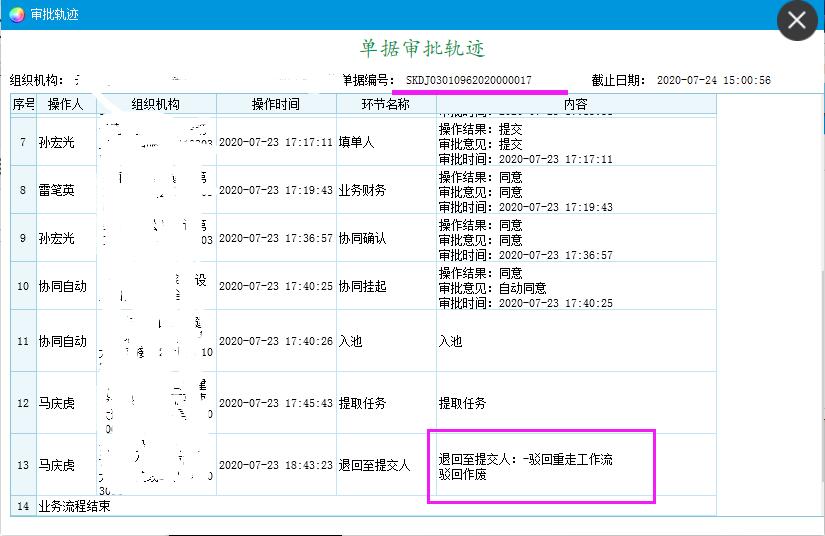Screen dimensions: 825x536
Task: Close the dialog with the X button
Action: [797, 20]
